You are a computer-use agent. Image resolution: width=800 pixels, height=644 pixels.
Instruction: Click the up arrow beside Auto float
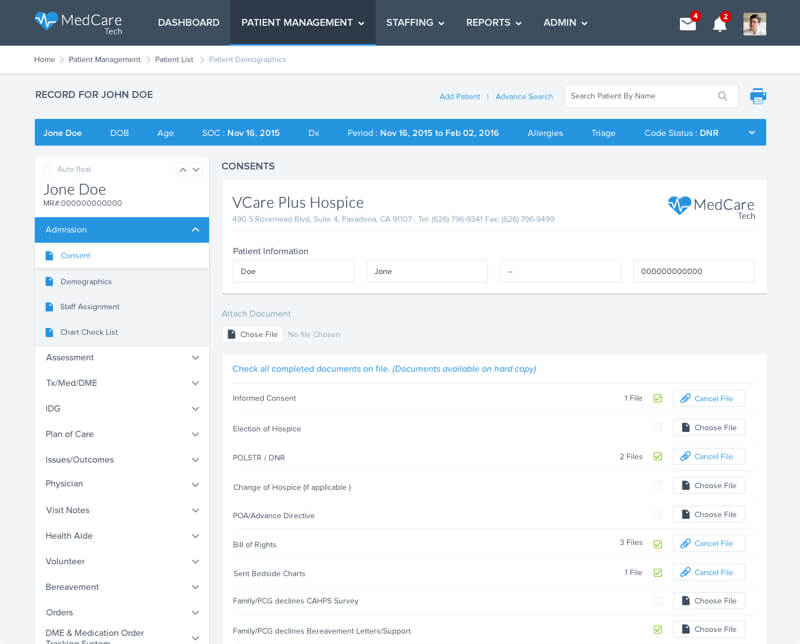[183, 170]
